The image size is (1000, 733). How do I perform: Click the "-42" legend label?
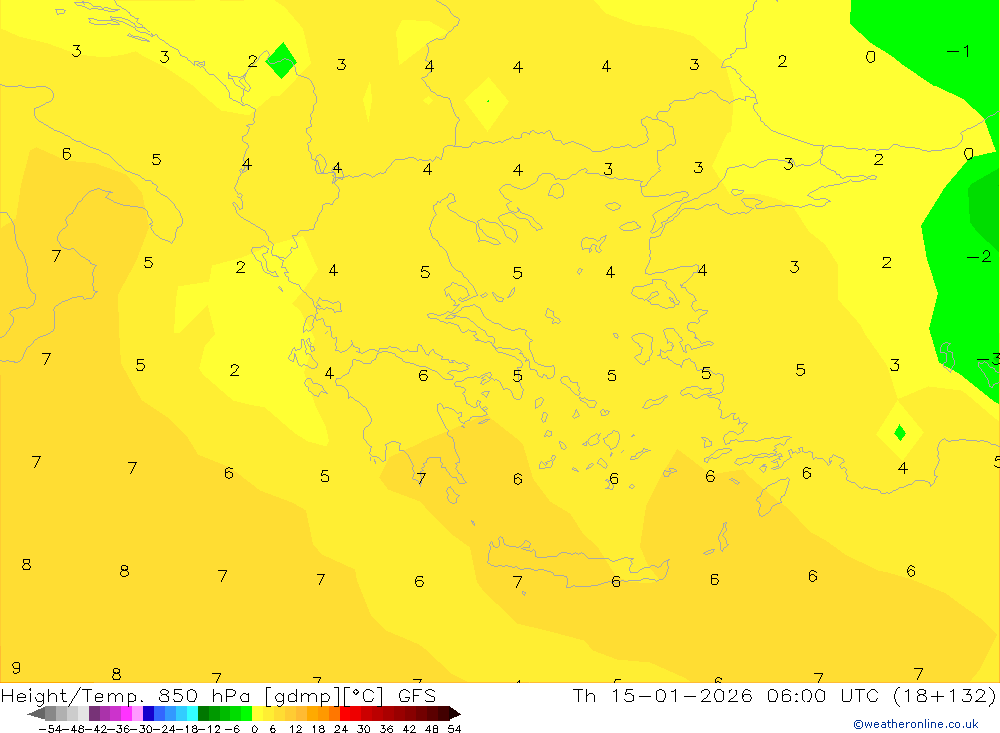point(97,729)
